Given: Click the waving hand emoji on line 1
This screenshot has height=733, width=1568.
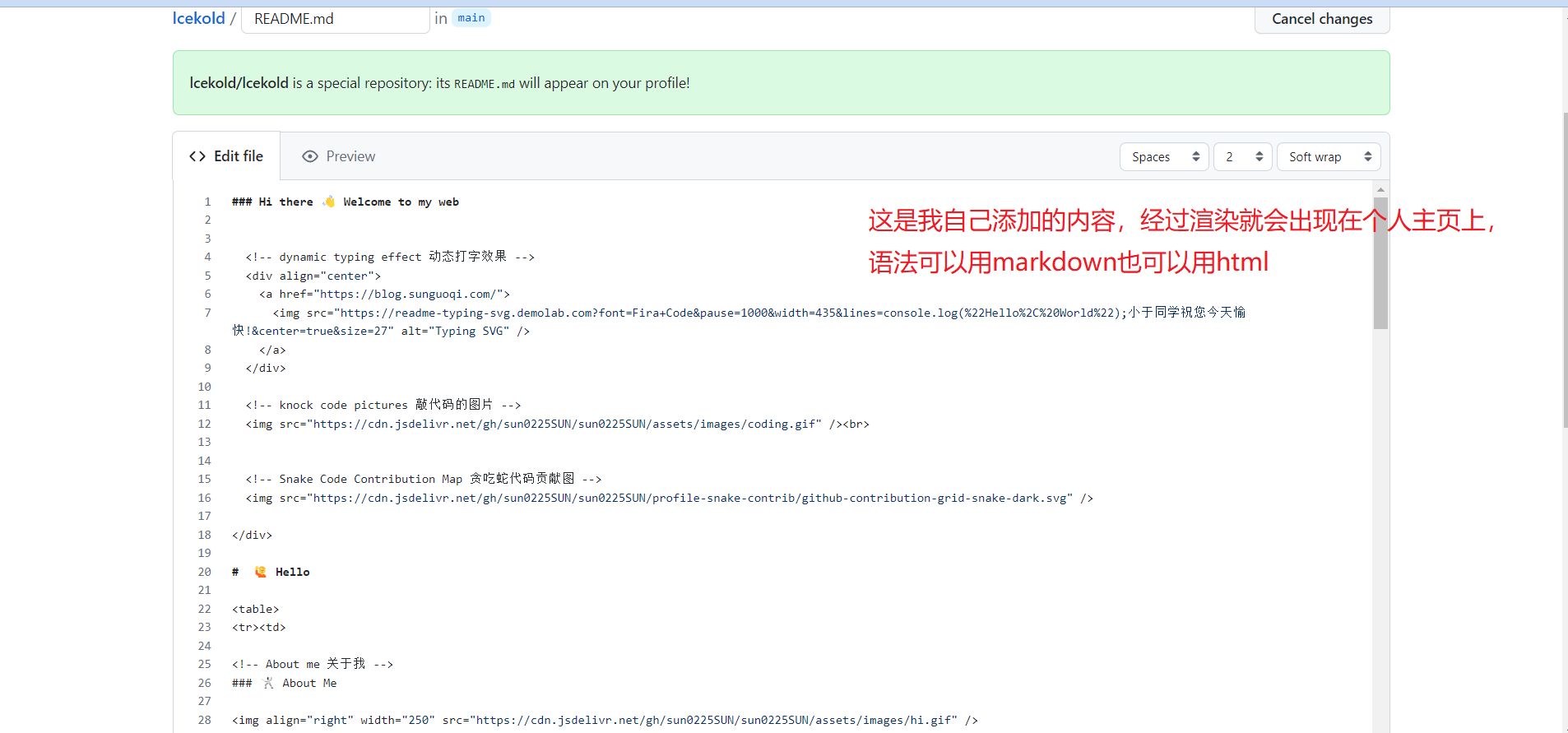Looking at the screenshot, I should 329,202.
